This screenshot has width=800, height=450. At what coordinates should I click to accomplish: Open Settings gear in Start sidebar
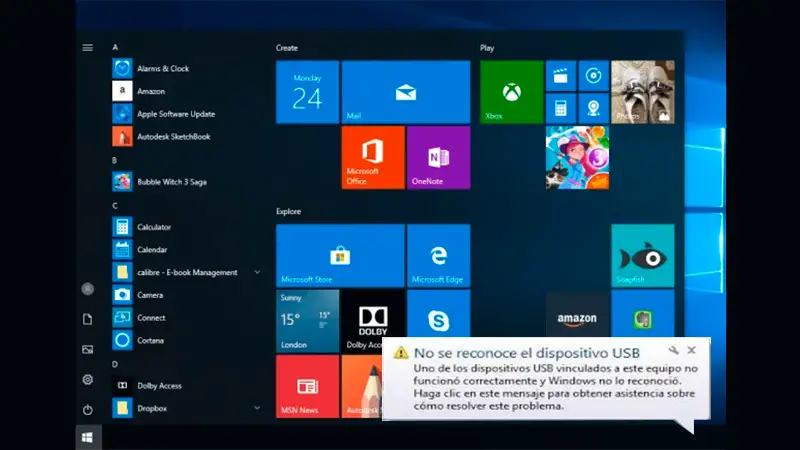point(88,380)
